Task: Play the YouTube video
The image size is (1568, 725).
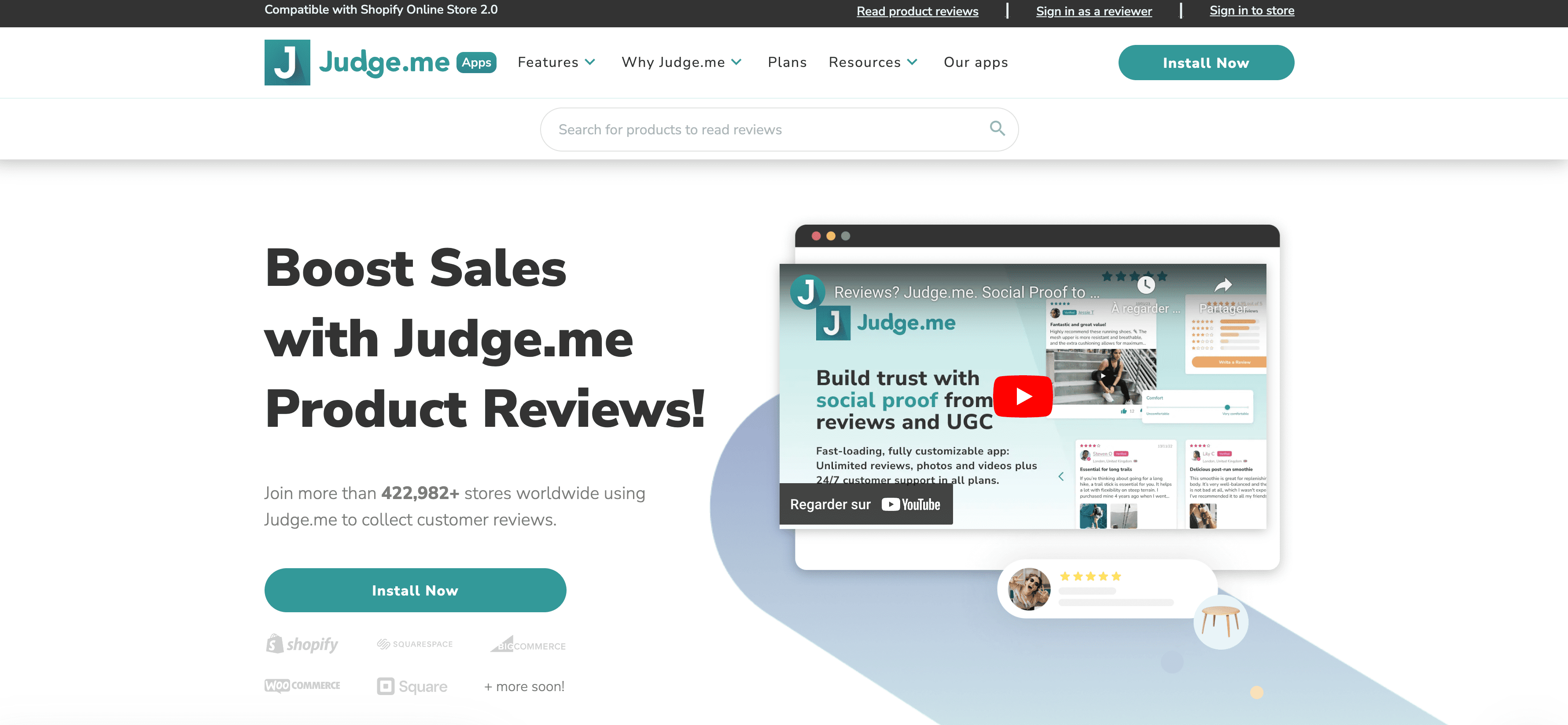Action: pyautogui.click(x=1023, y=396)
